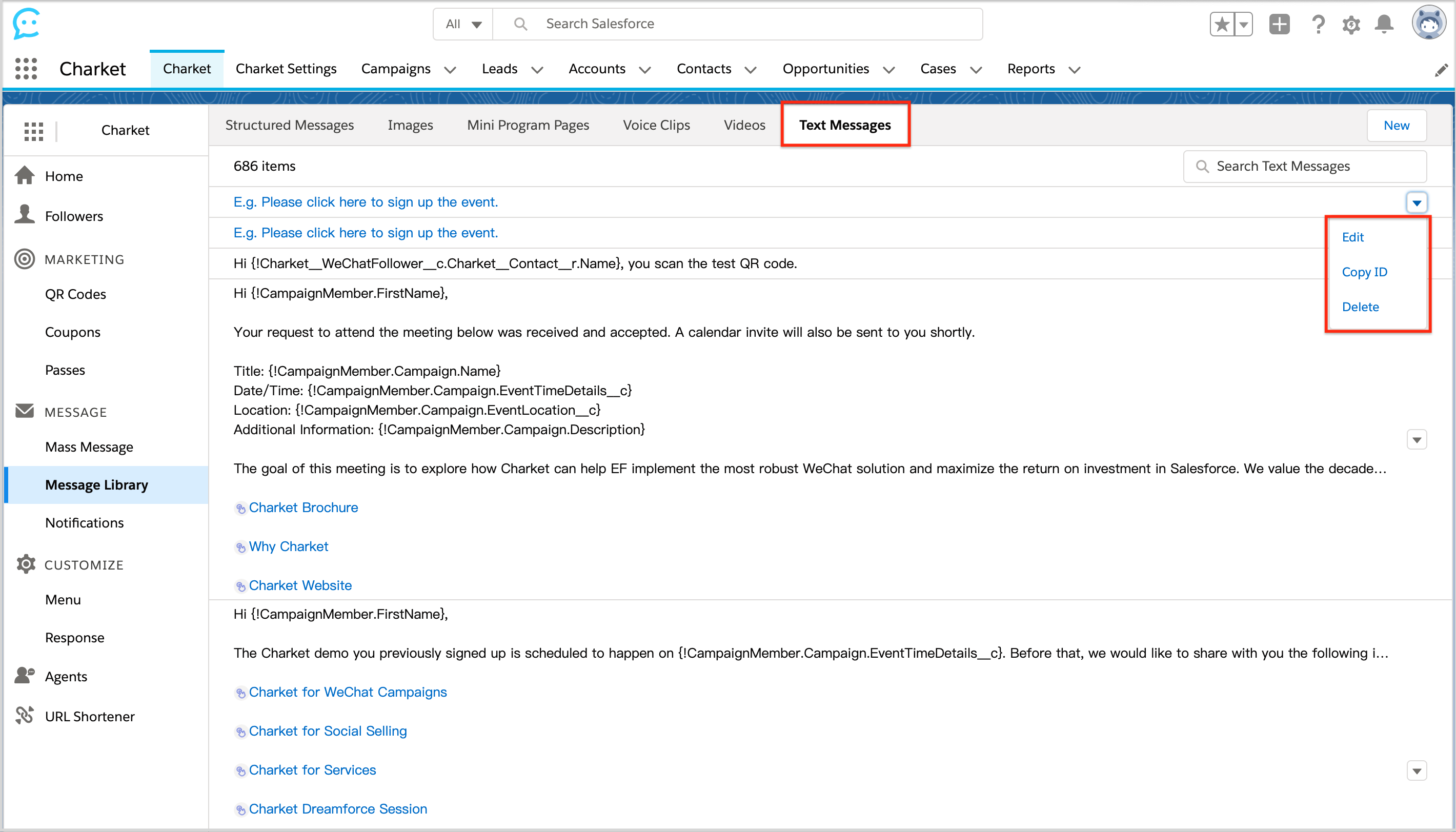Open Charket Dreamforce Session link
This screenshot has height=832, width=1456.
(338, 808)
